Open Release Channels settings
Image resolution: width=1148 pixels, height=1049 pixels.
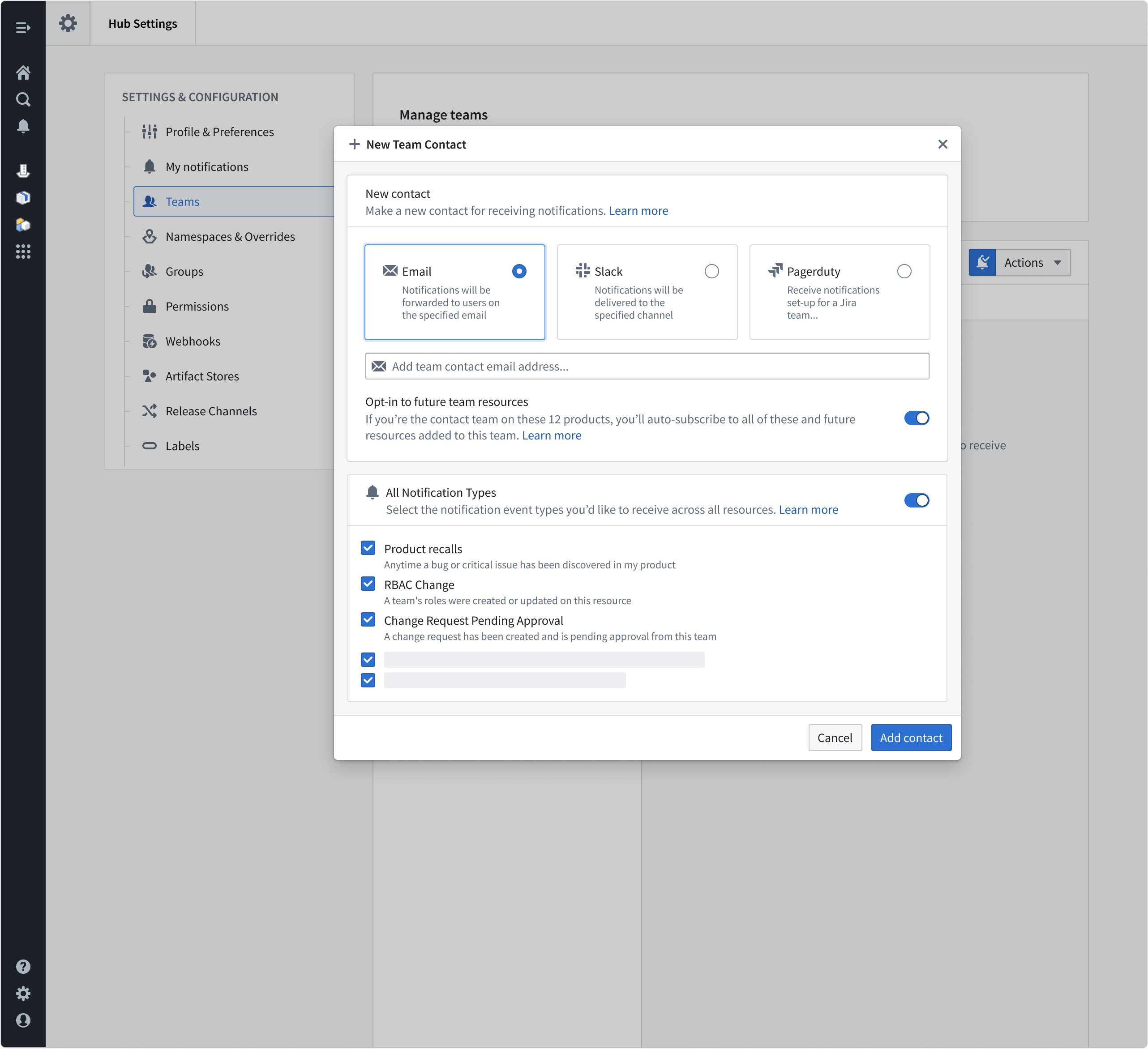click(x=211, y=410)
